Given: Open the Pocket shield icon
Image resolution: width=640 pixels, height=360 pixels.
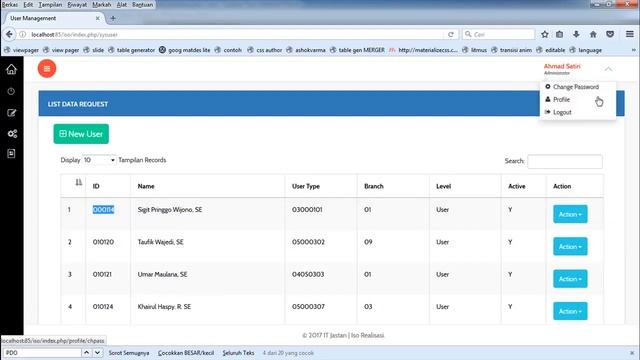Looking at the screenshot, I should click(610, 34).
